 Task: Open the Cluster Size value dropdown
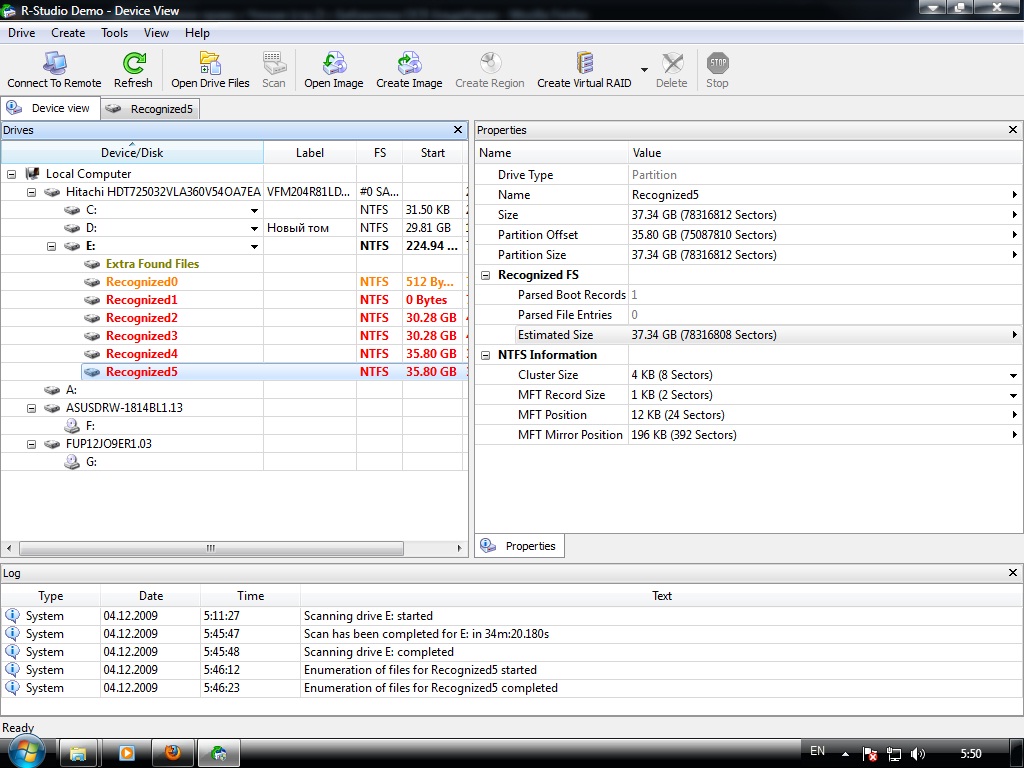[x=1014, y=375]
